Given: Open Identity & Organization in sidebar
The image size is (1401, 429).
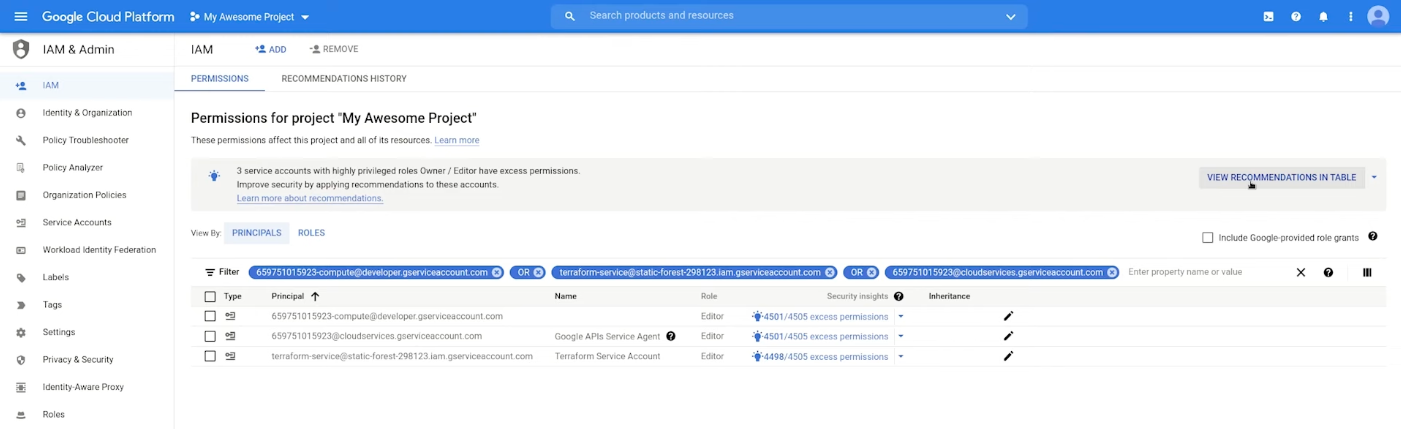Looking at the screenshot, I should (87, 113).
